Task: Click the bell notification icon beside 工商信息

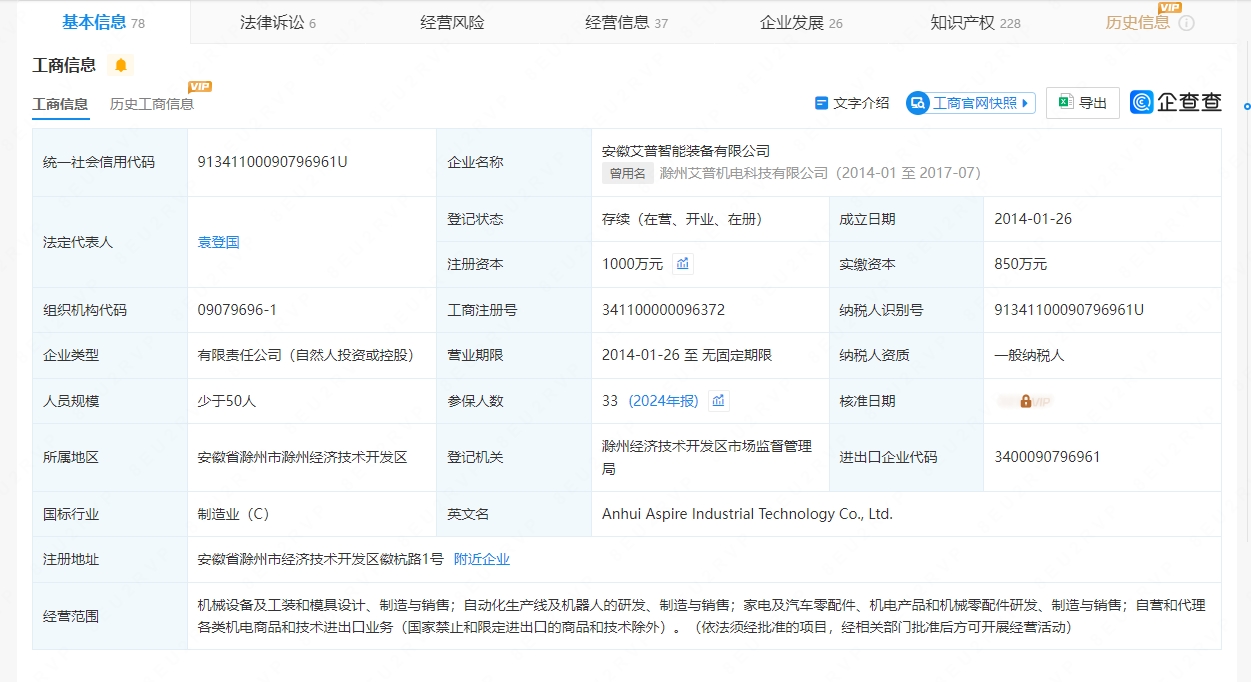Action: [121, 66]
